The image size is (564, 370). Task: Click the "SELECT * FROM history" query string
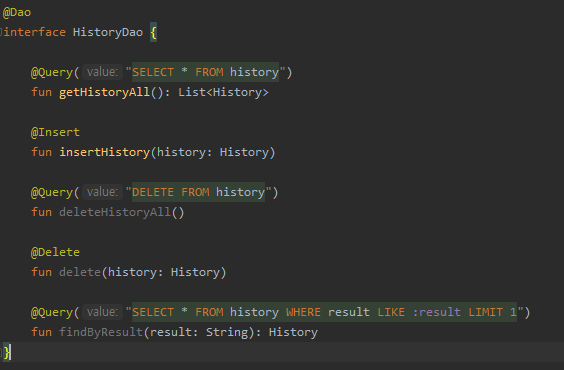pos(205,72)
